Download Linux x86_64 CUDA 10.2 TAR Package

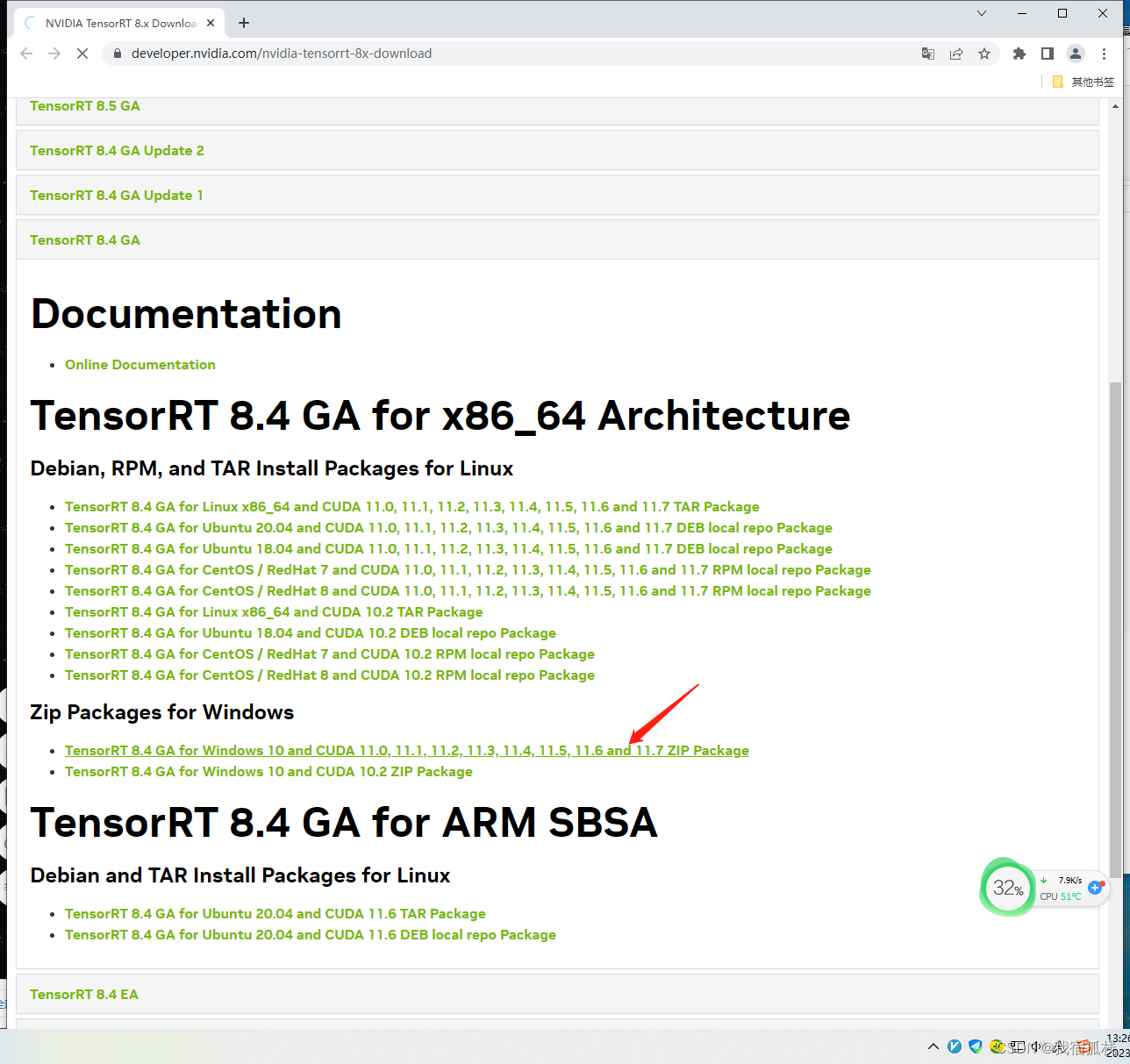tap(274, 612)
